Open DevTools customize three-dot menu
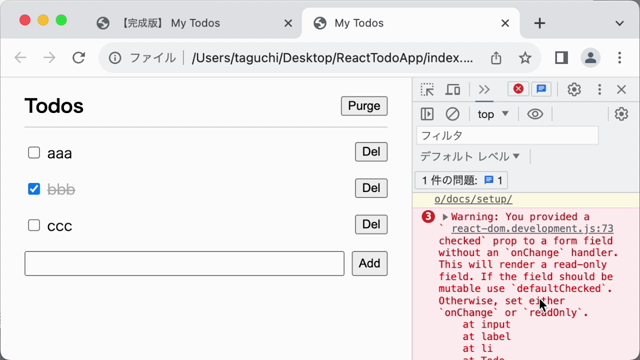Image resolution: width=640 pixels, height=360 pixels. (599, 89)
